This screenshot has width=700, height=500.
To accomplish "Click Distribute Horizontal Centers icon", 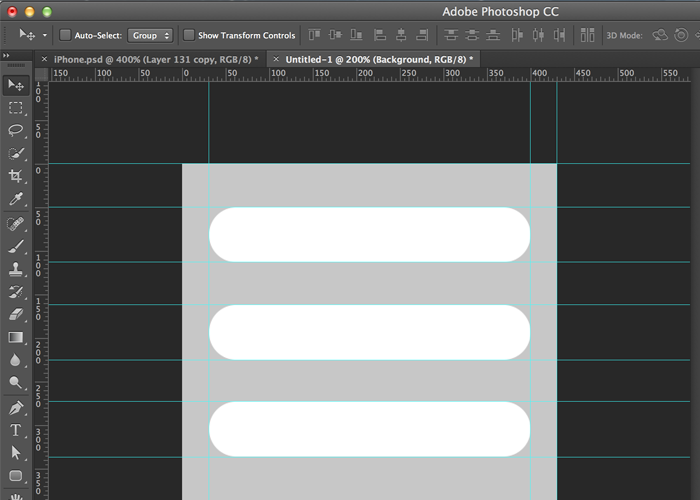I will (x=538, y=35).
